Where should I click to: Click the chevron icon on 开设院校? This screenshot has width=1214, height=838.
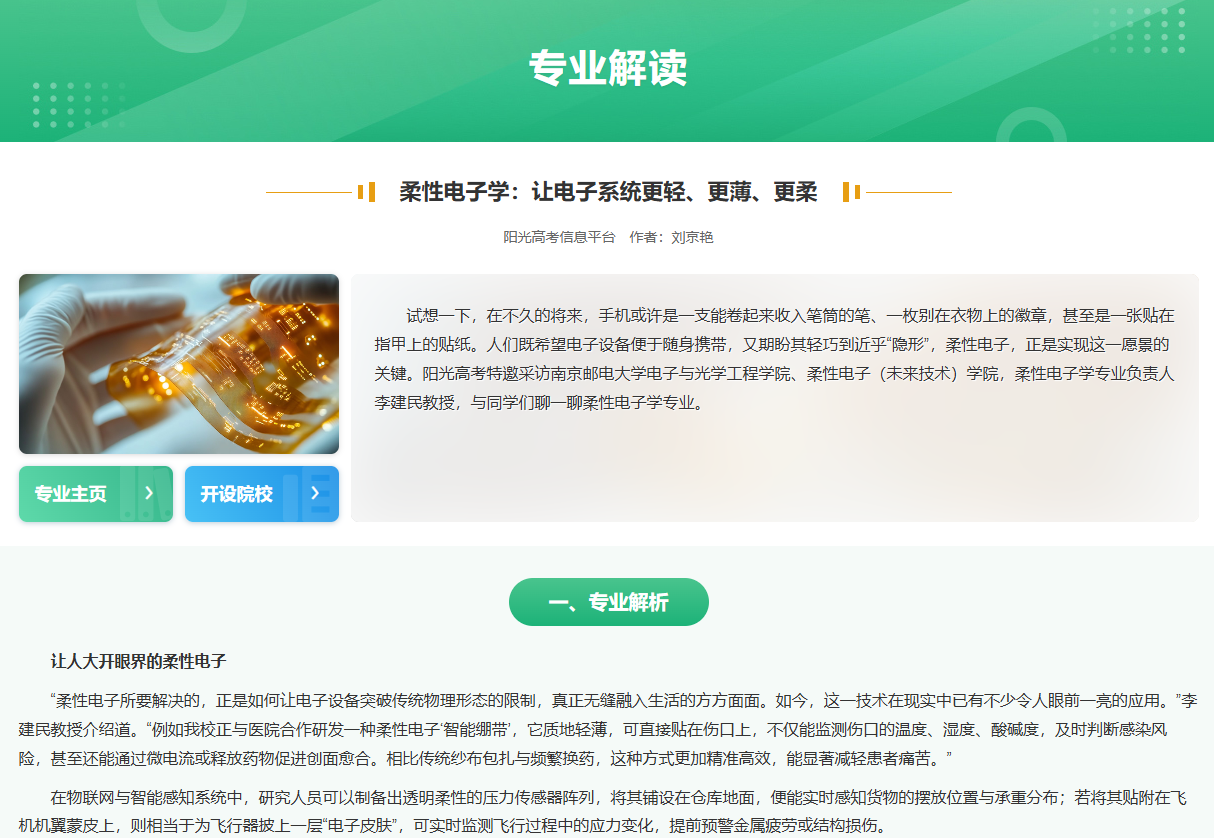(x=315, y=493)
